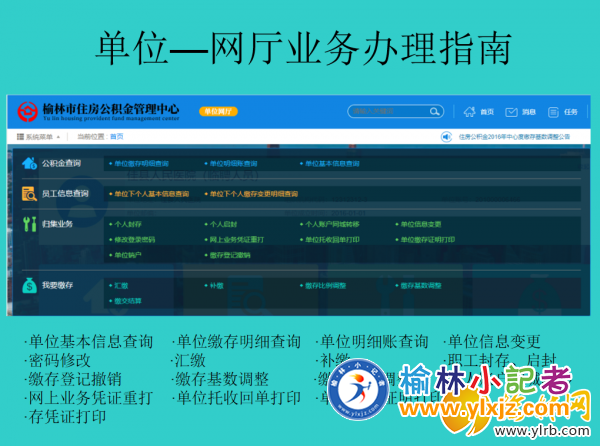The height and width of the screenshot is (446, 600).
Task: Open the 住房公积金2016年 announcement text
Action: click(514, 137)
